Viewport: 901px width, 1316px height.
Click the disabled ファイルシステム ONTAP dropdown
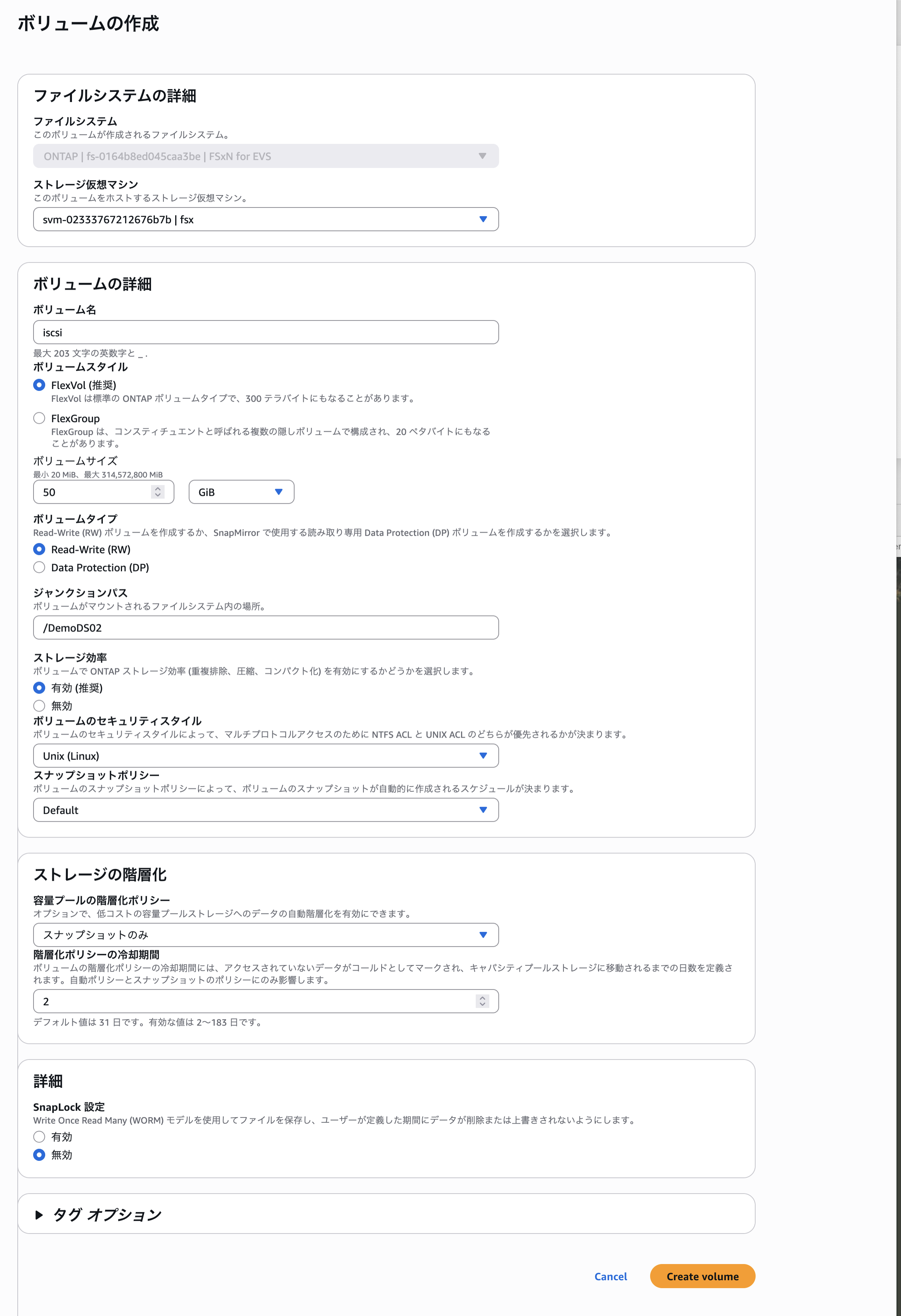266,156
